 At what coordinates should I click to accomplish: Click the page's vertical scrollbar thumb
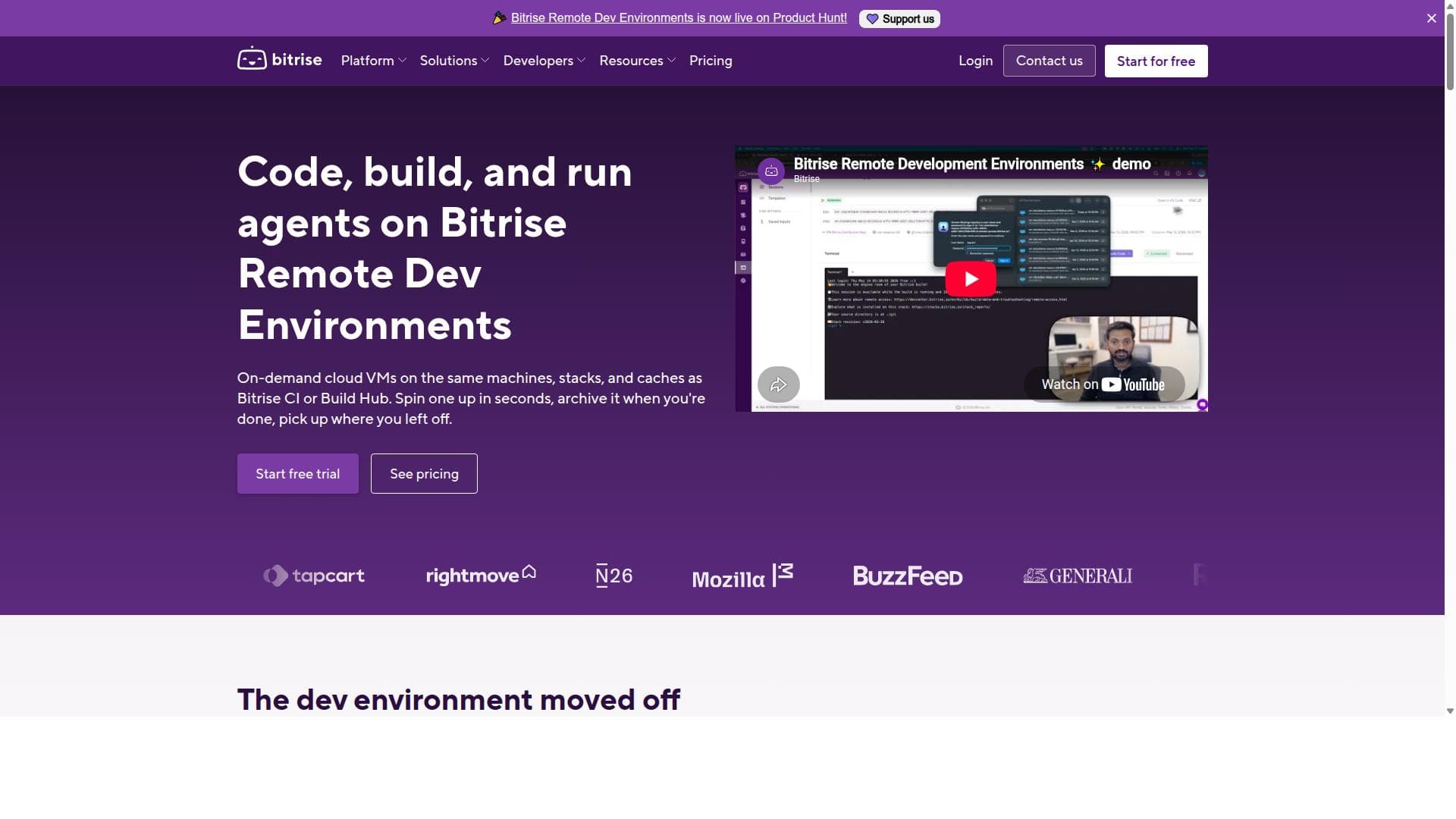tap(1450, 53)
